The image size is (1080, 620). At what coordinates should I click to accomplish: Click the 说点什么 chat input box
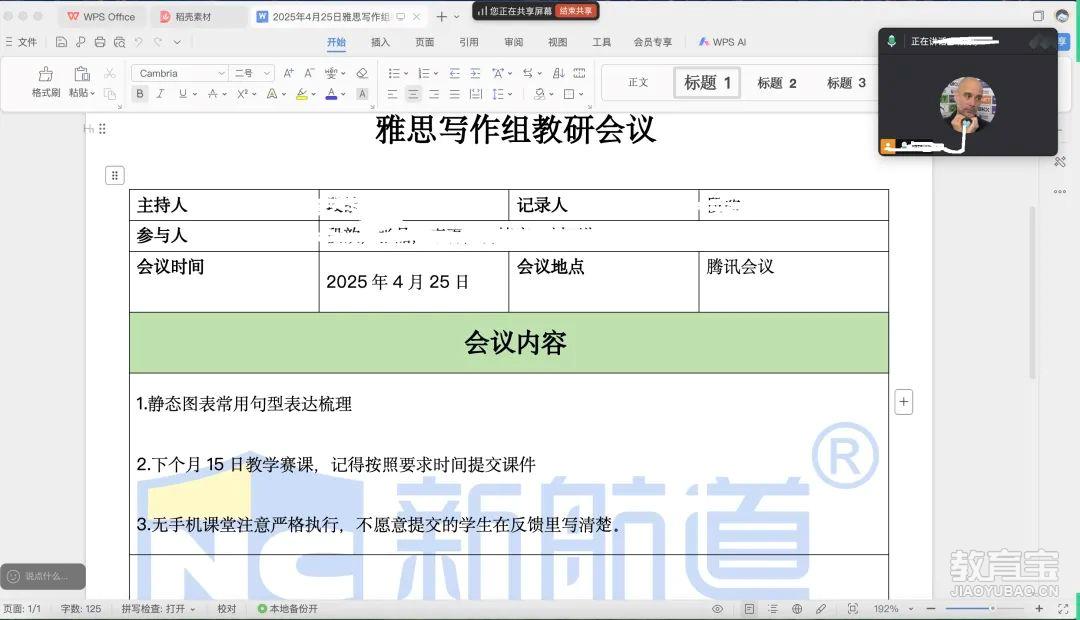click(43, 576)
